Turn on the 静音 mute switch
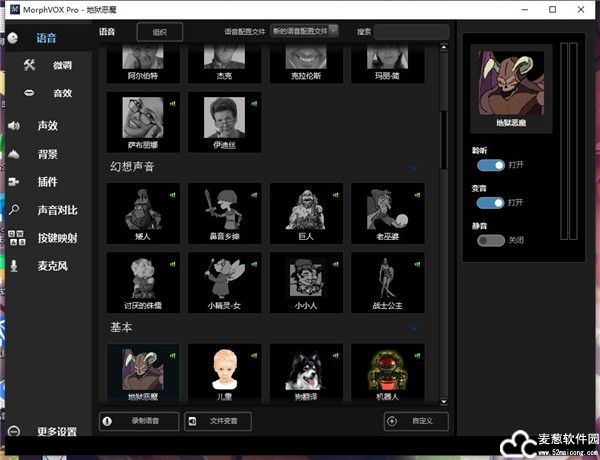This screenshot has height=460, width=600. click(491, 240)
